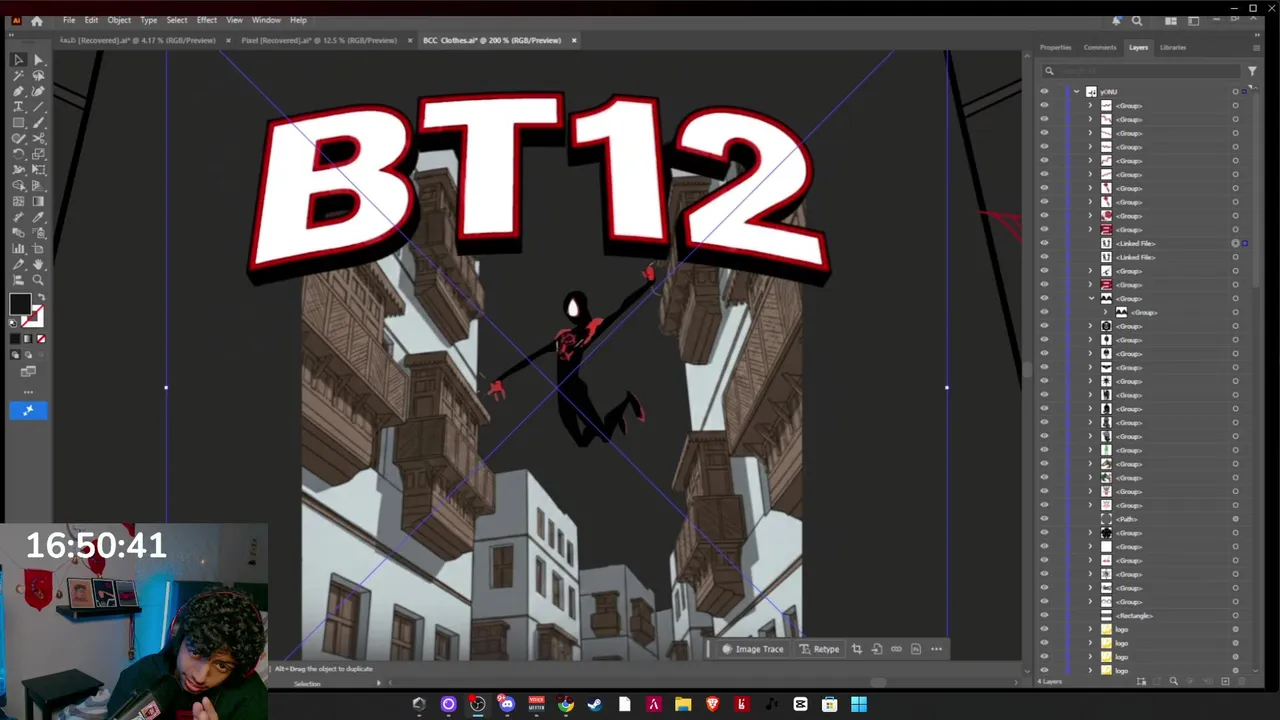The image size is (1280, 720).
Task: Switch to the Libraries panel tab
Action: tap(1173, 47)
